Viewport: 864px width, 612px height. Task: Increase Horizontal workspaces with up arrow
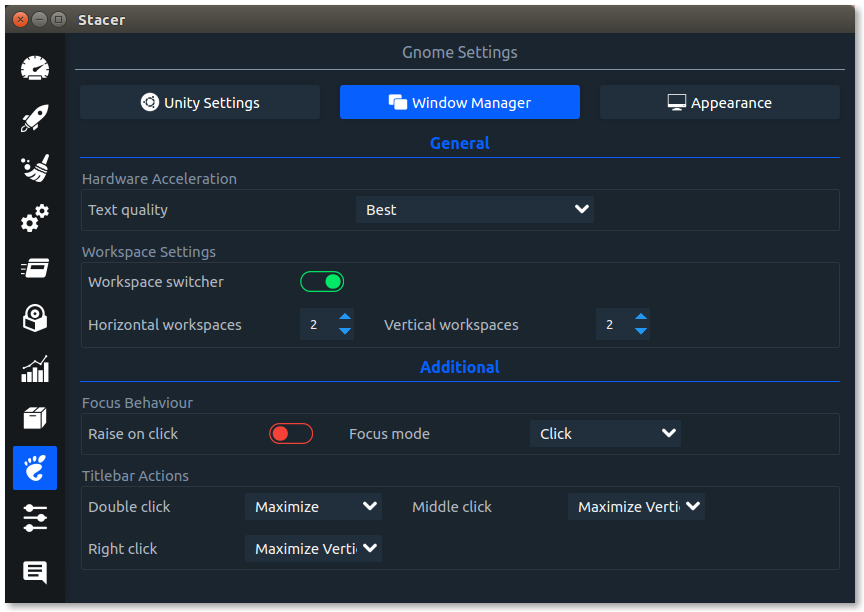345,317
